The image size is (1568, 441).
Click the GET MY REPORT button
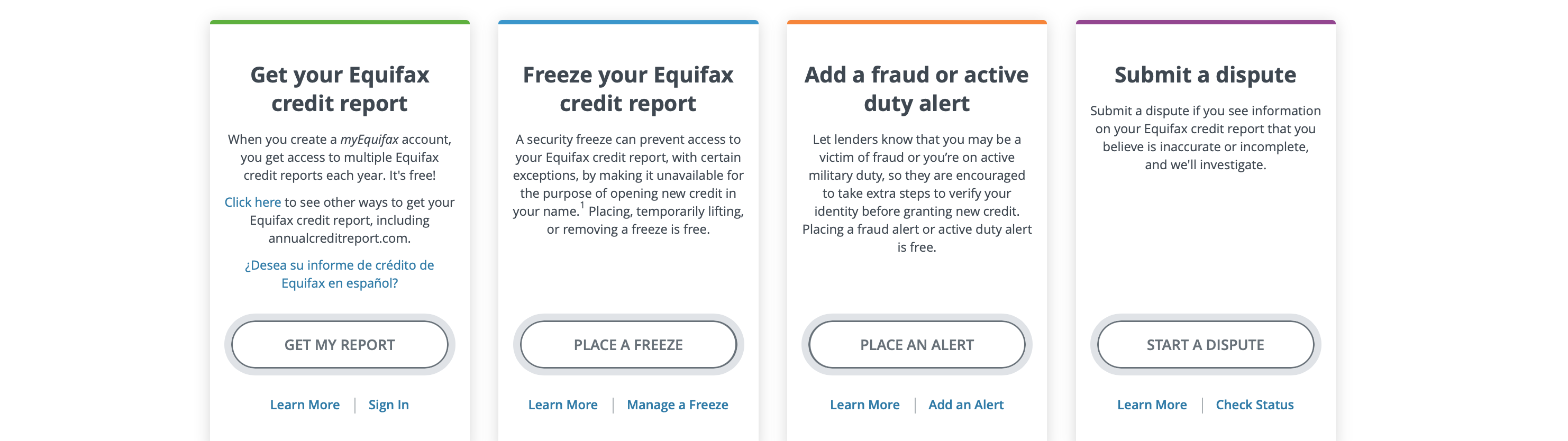[x=339, y=344]
